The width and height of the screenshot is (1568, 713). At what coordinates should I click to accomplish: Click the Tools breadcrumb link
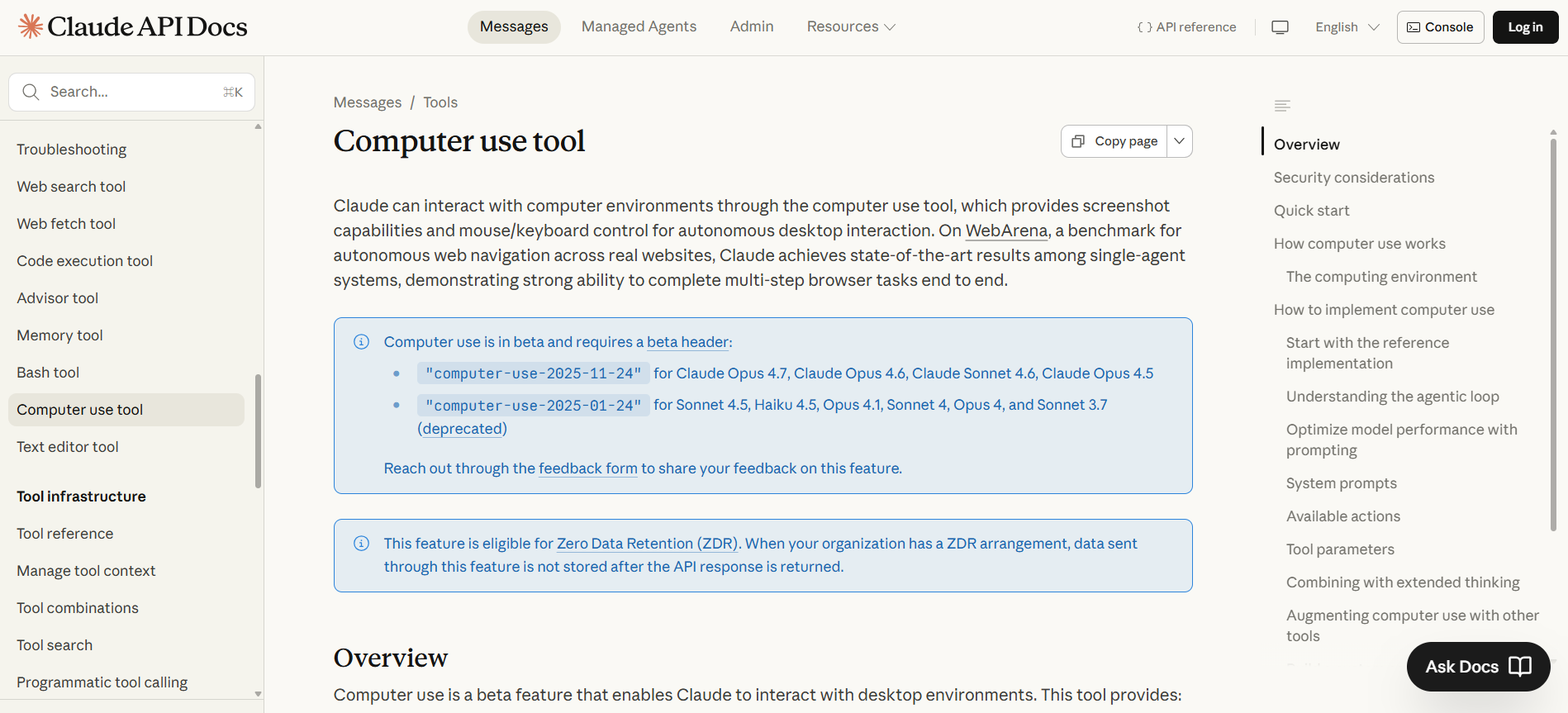[440, 102]
